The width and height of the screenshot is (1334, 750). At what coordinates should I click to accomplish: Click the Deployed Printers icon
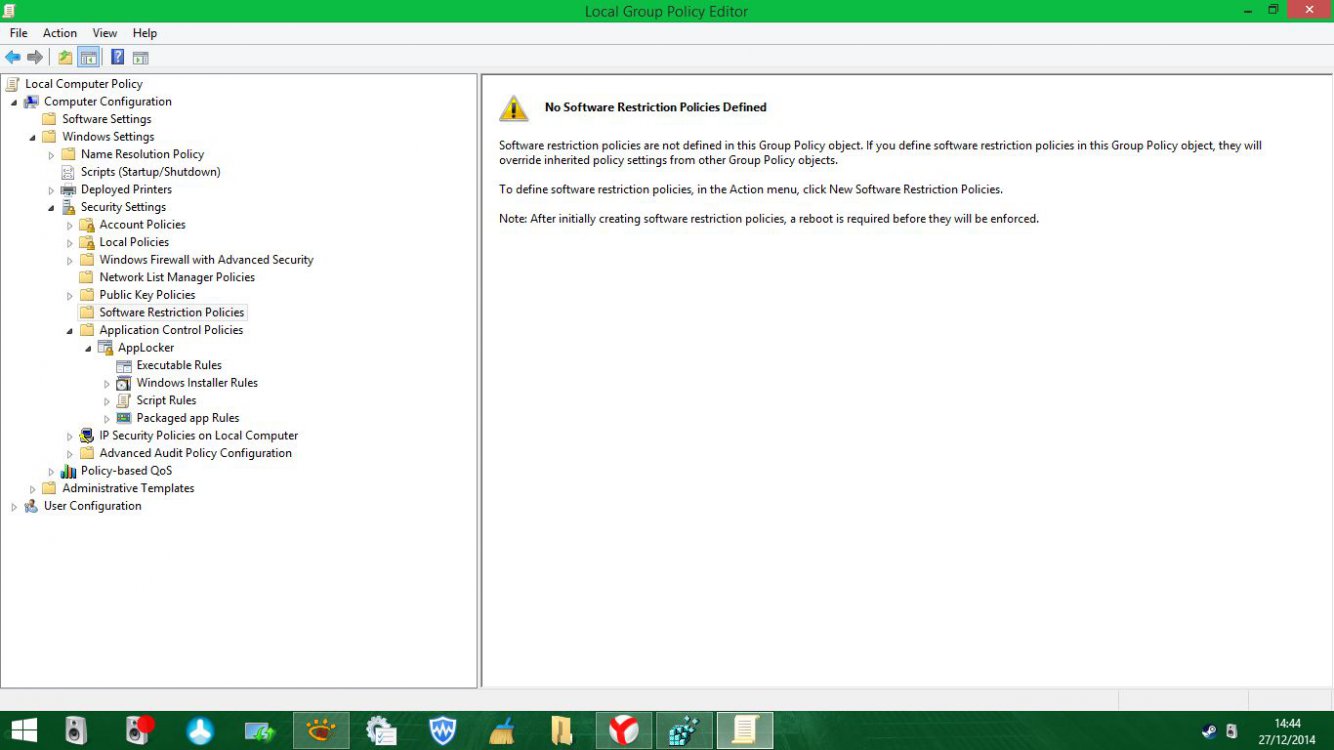68,189
